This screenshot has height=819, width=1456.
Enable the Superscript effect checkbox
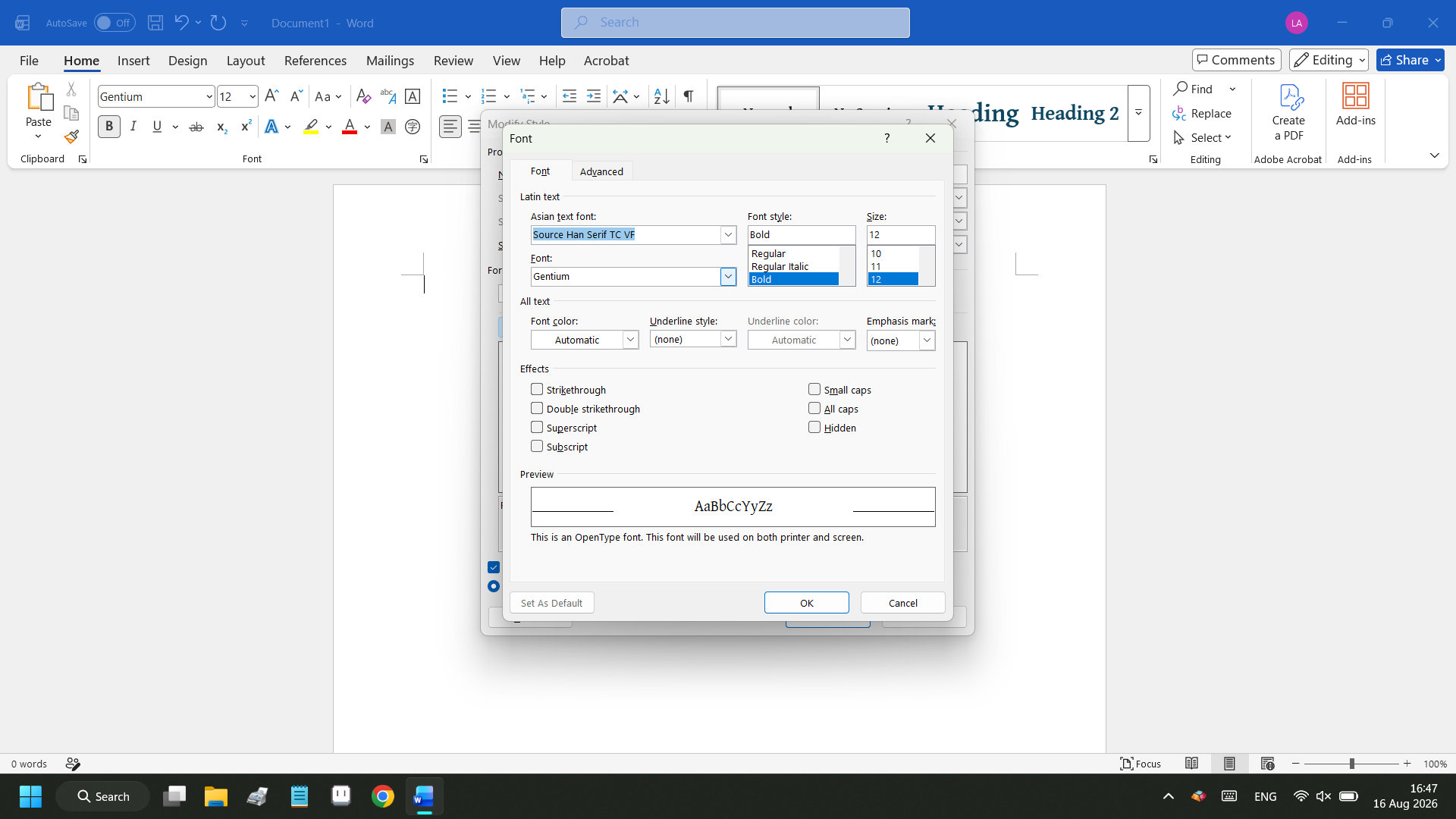(x=537, y=427)
